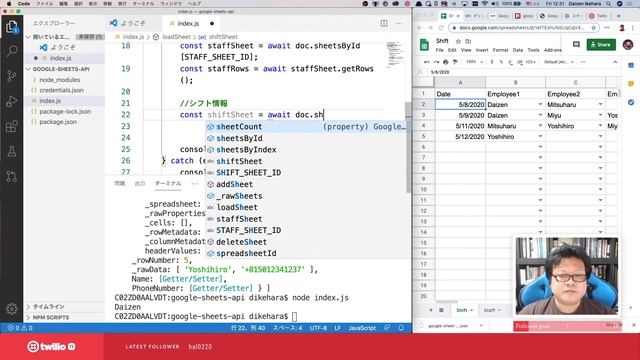Open dropdown arrow in Daizen cell B2
The width and height of the screenshot is (640, 360).
coord(540,104)
